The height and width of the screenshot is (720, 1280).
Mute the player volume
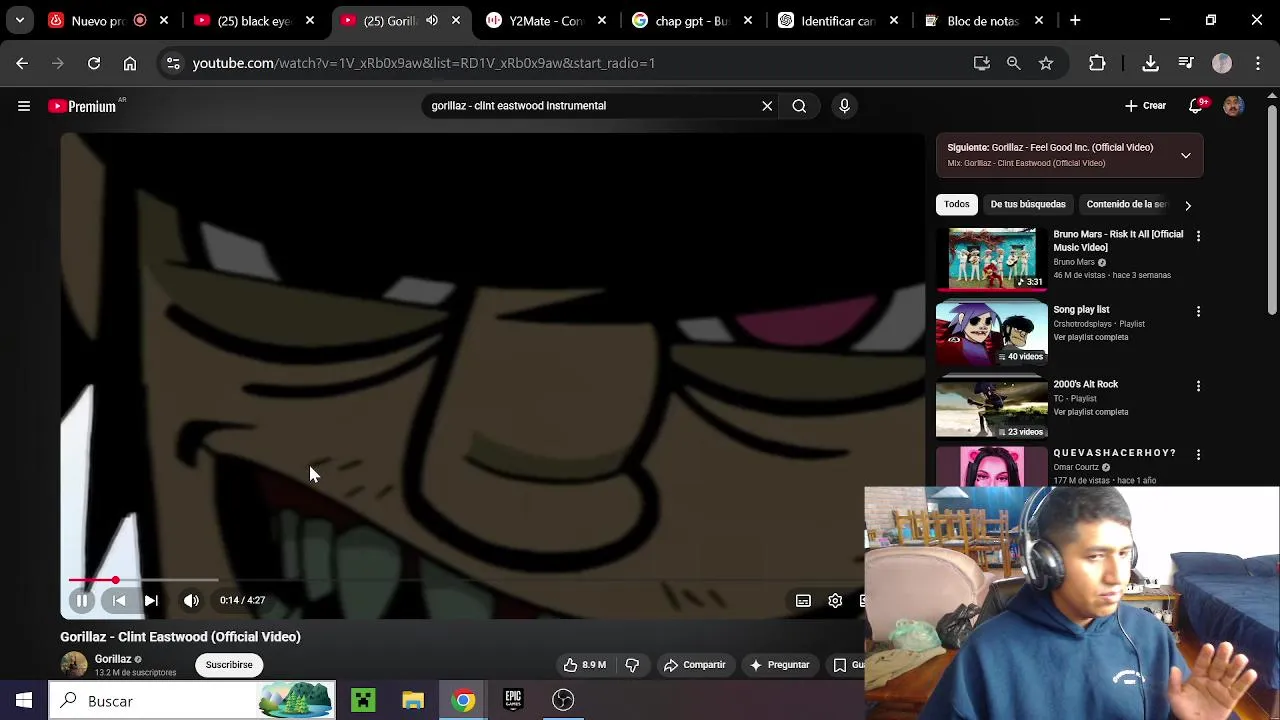191,600
